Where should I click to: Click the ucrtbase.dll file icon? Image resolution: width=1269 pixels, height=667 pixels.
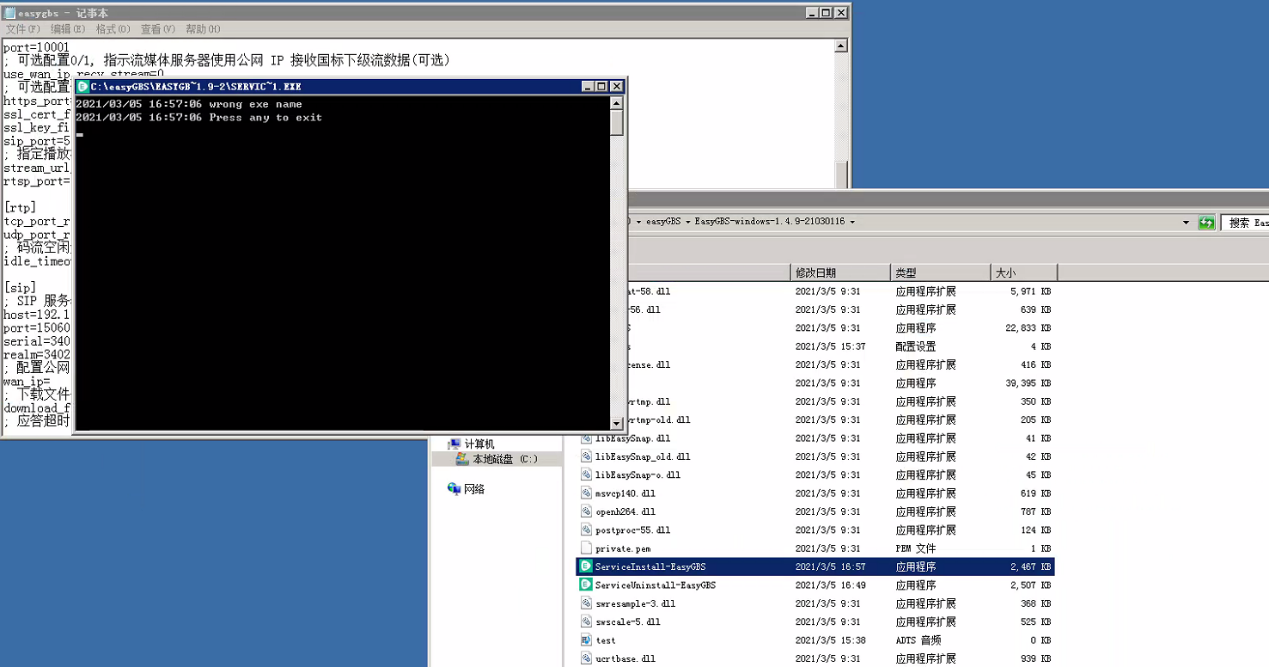(x=586, y=658)
